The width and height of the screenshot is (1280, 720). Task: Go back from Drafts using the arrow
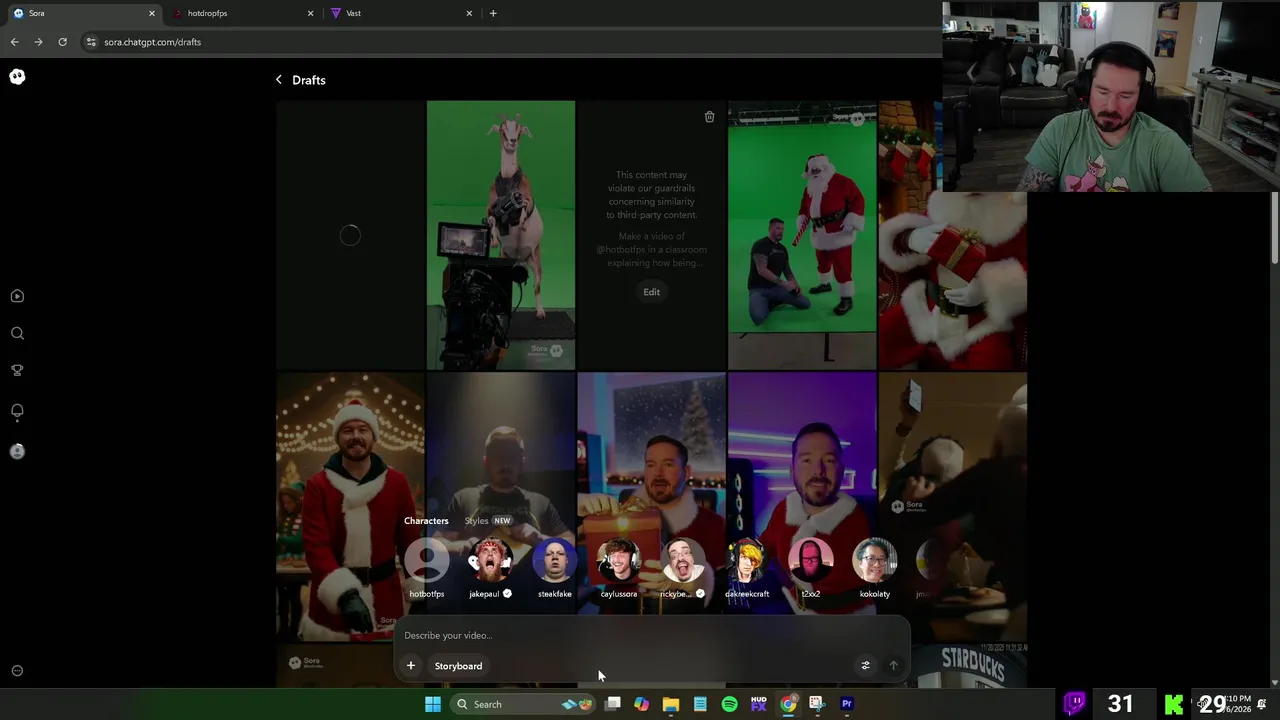279,80
